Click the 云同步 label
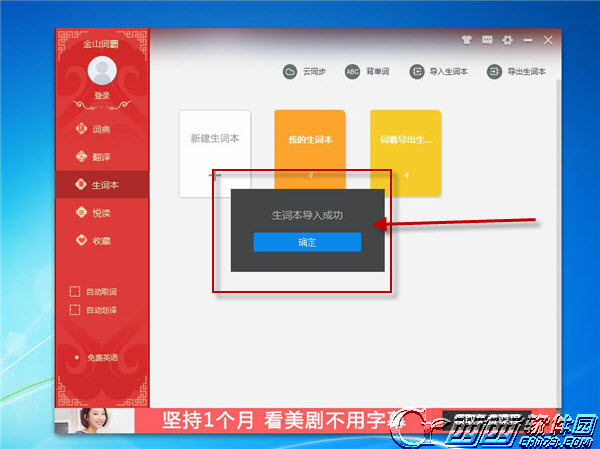This screenshot has width=600, height=449. (x=314, y=72)
